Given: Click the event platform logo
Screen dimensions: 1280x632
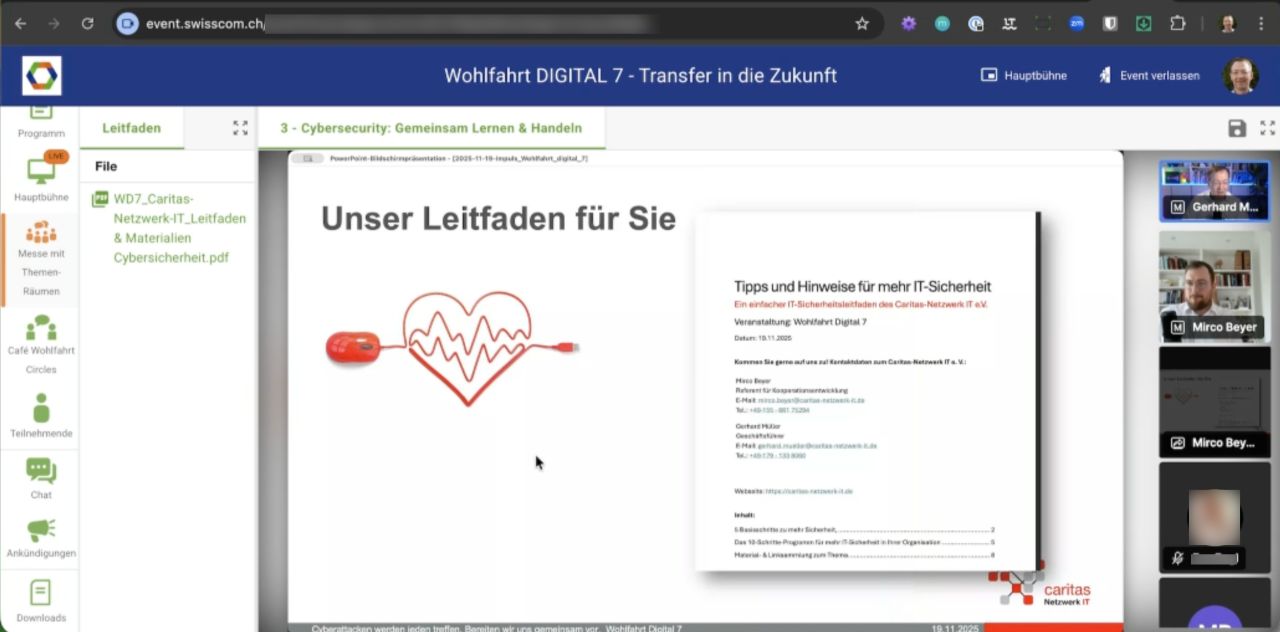Looking at the screenshot, I should [41, 75].
